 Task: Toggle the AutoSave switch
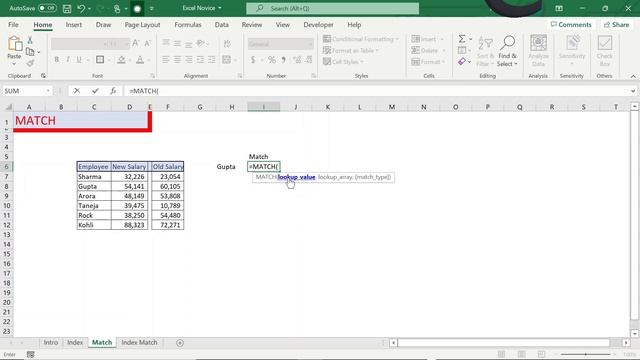[47, 8]
